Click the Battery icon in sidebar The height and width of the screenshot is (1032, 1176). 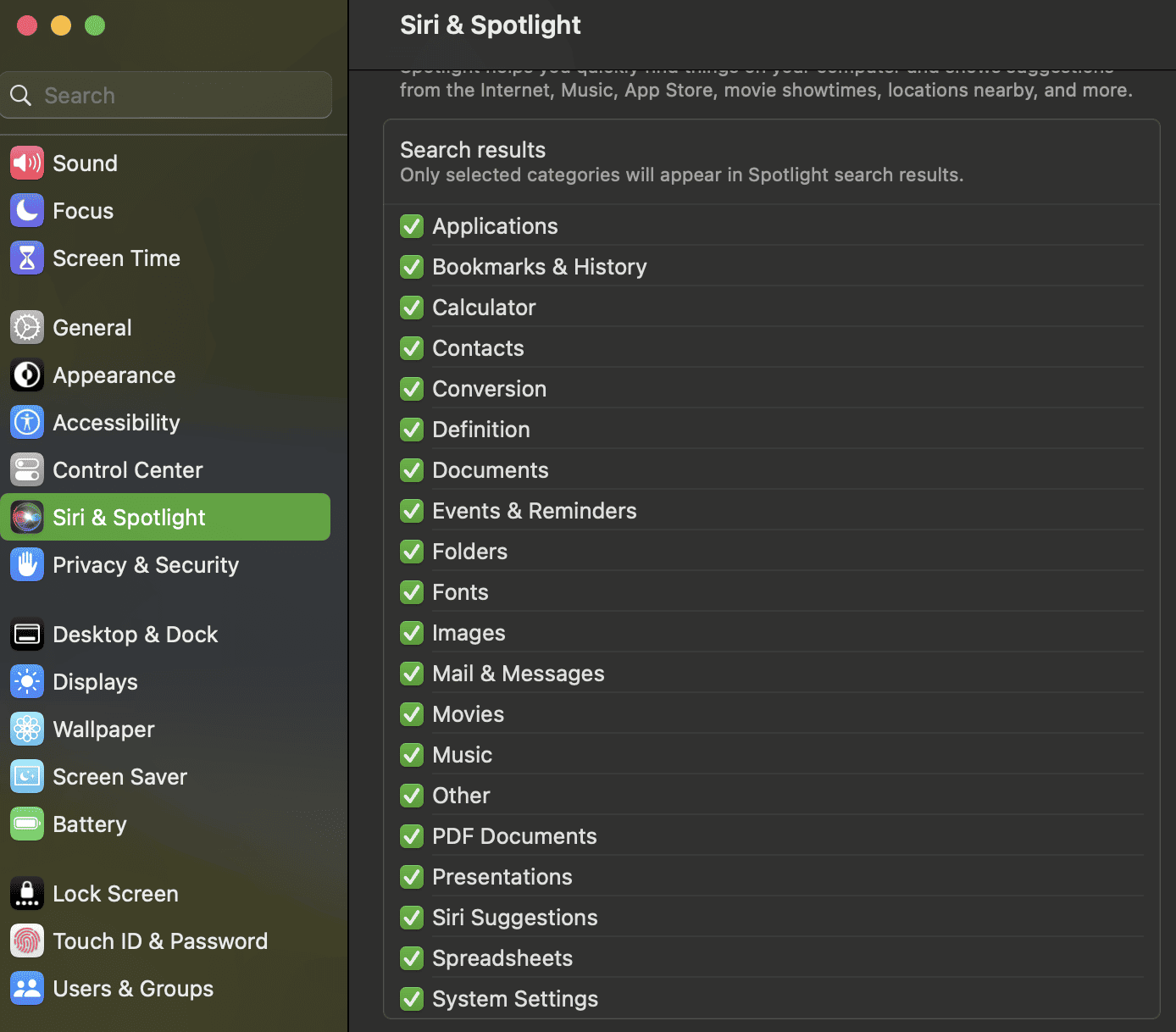27,824
